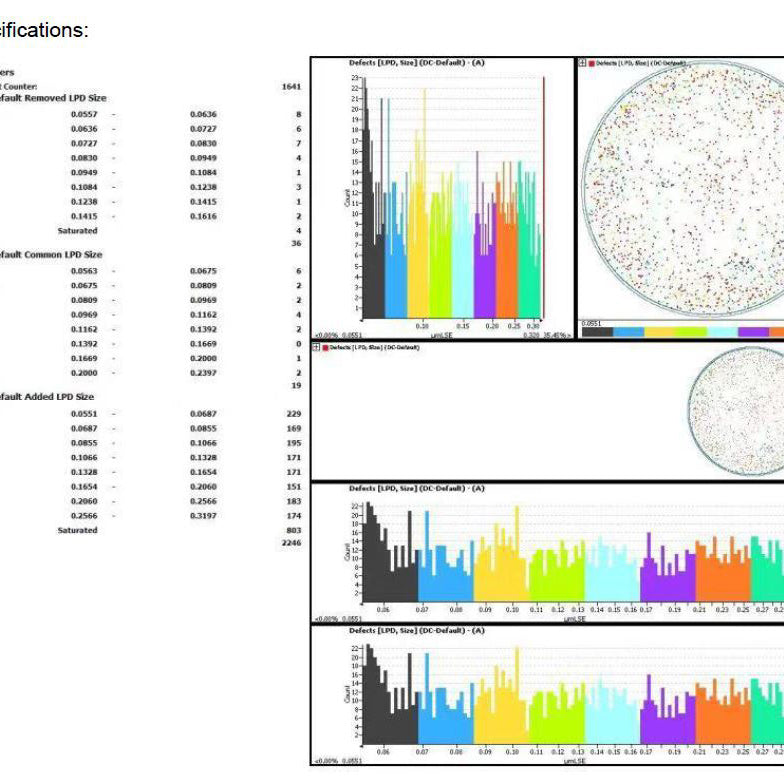Pick the dark gray legend swatch under the large wafer map
This screenshot has height=784, width=784.
point(597,332)
